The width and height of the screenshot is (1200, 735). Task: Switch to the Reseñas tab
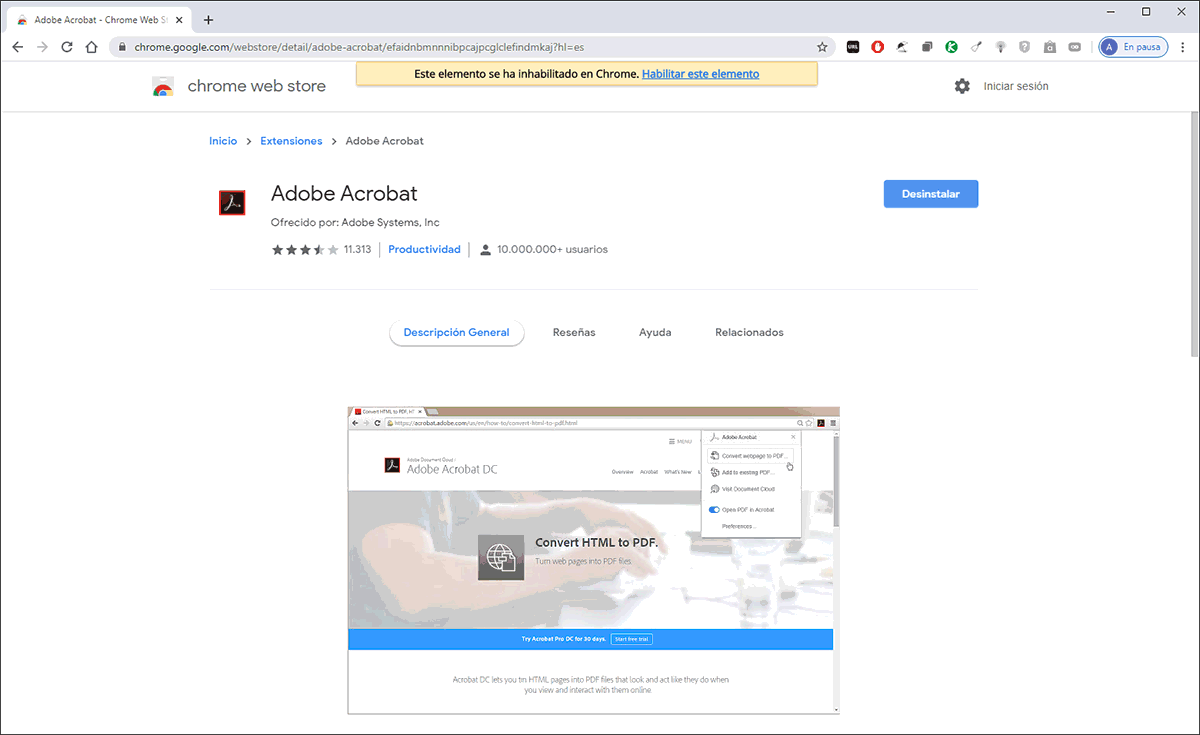pyautogui.click(x=574, y=332)
